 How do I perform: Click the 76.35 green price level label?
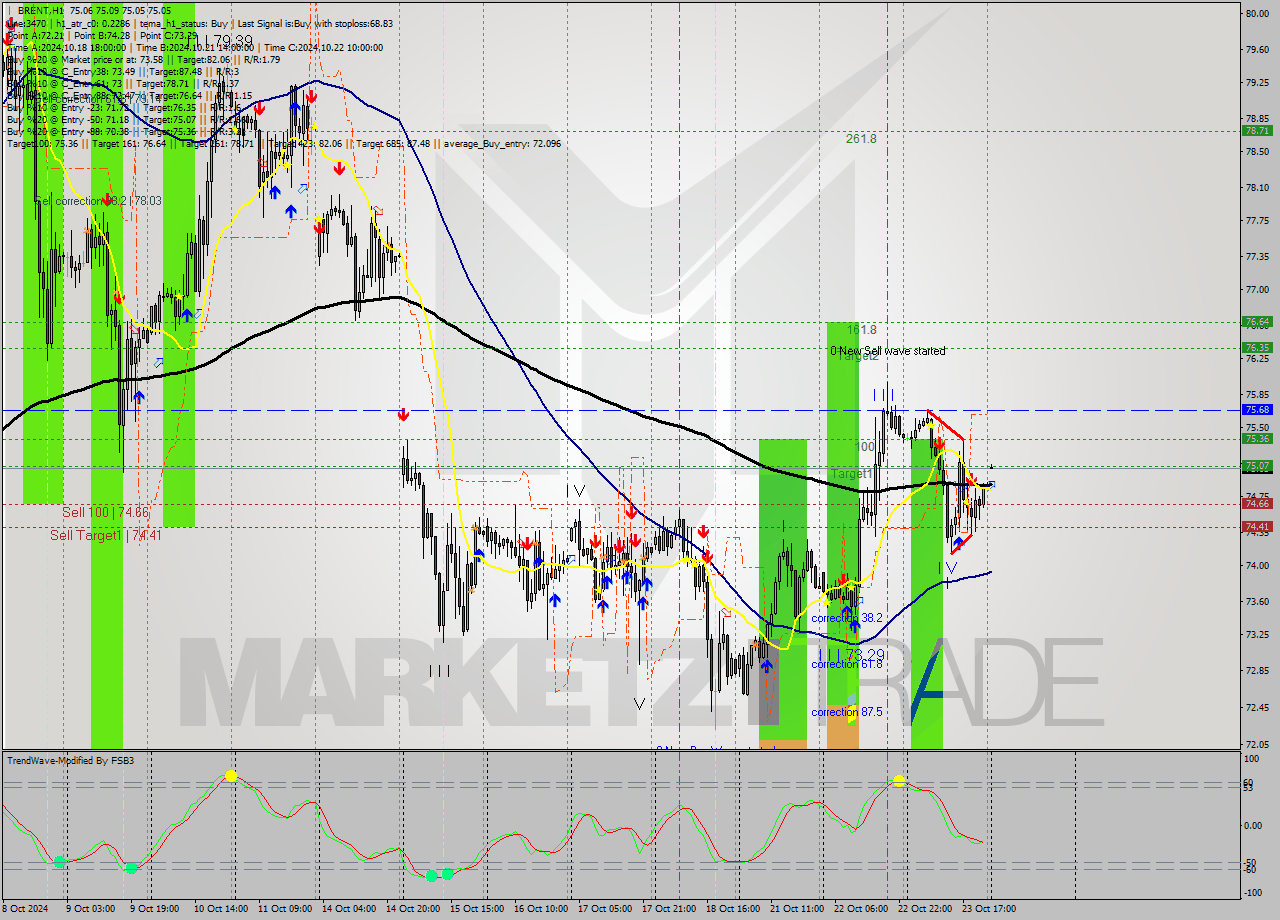1257,348
